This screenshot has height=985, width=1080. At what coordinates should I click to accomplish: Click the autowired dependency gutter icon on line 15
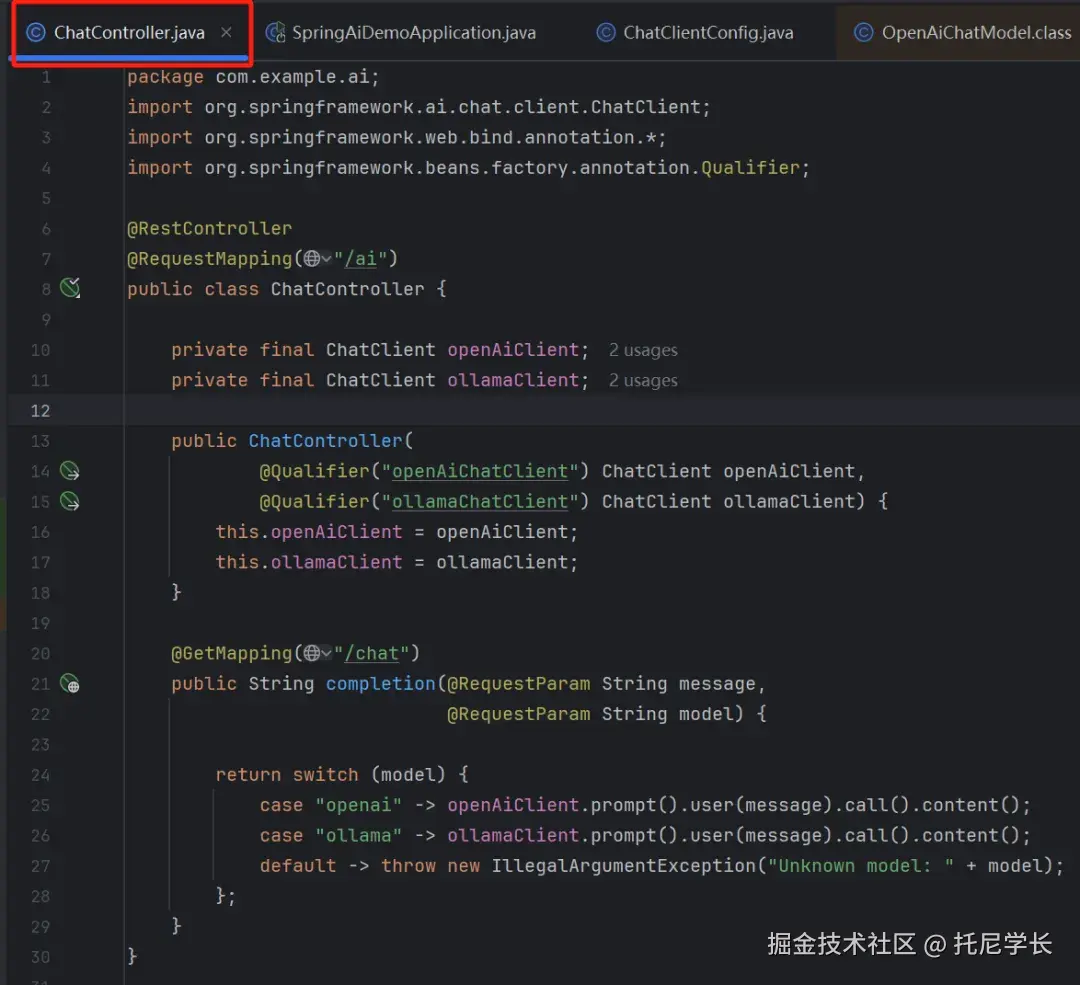point(70,501)
